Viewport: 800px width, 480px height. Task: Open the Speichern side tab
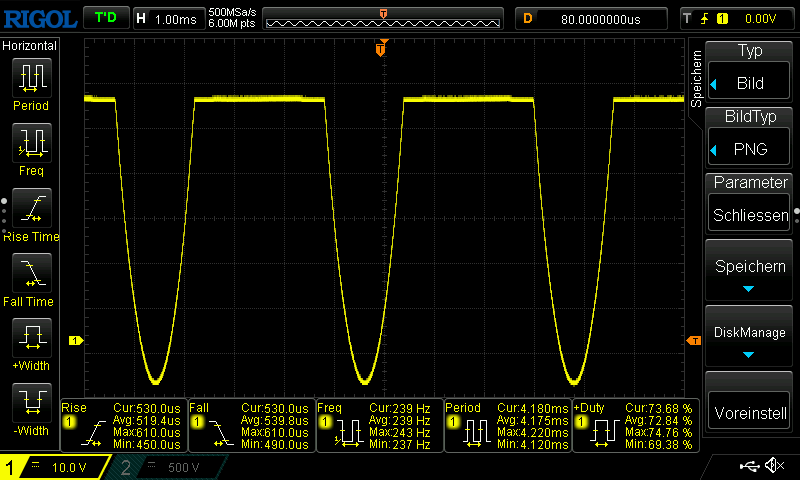(x=696, y=75)
